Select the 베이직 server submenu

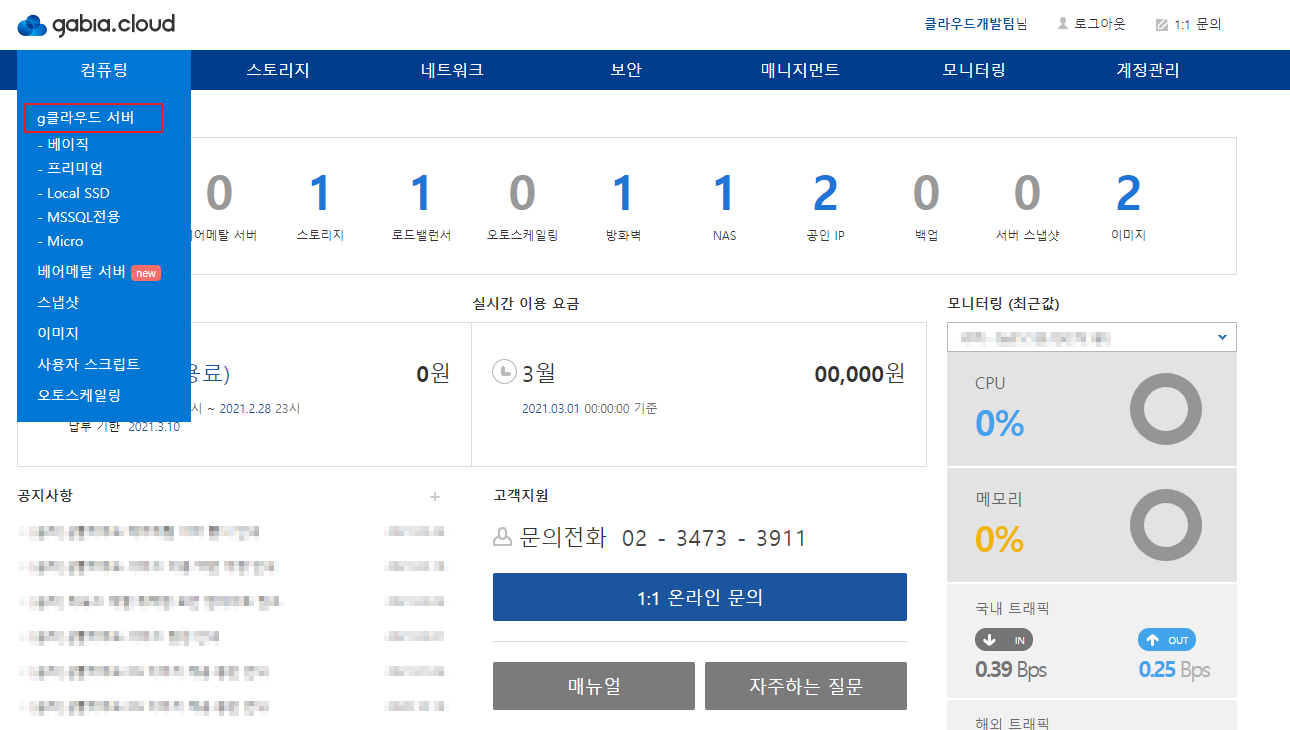point(63,144)
